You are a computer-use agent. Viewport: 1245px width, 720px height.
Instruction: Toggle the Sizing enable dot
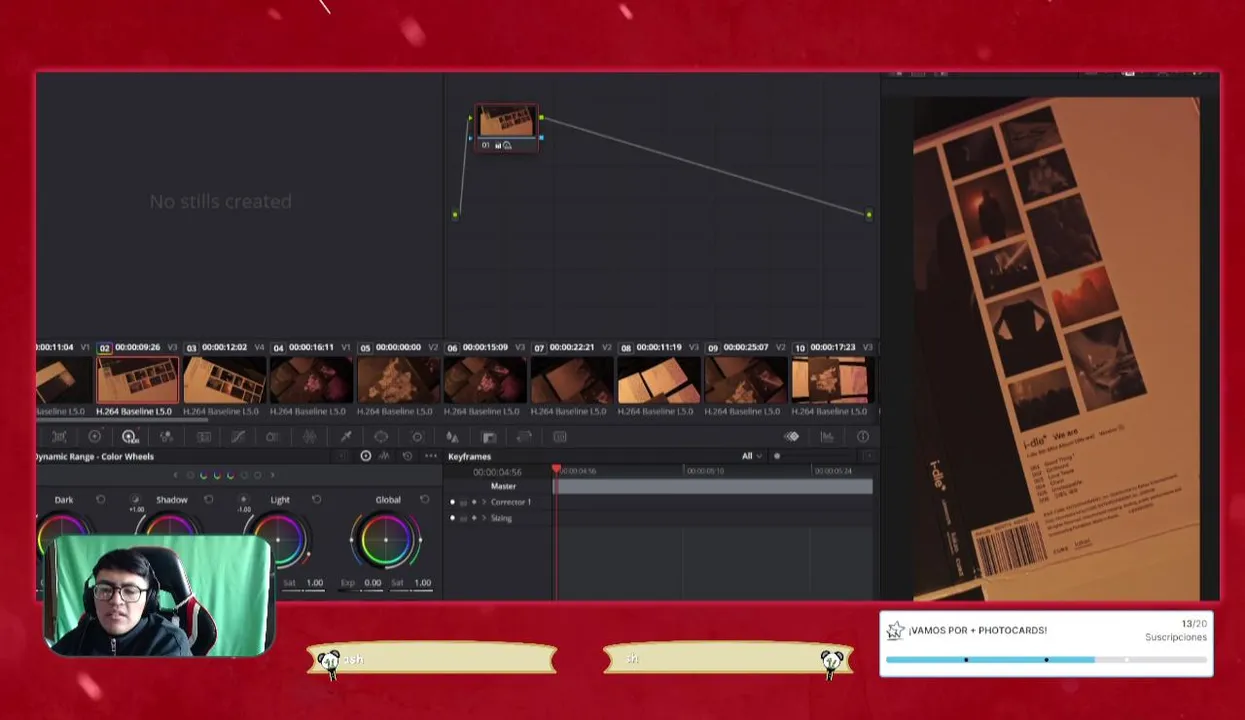pos(452,518)
